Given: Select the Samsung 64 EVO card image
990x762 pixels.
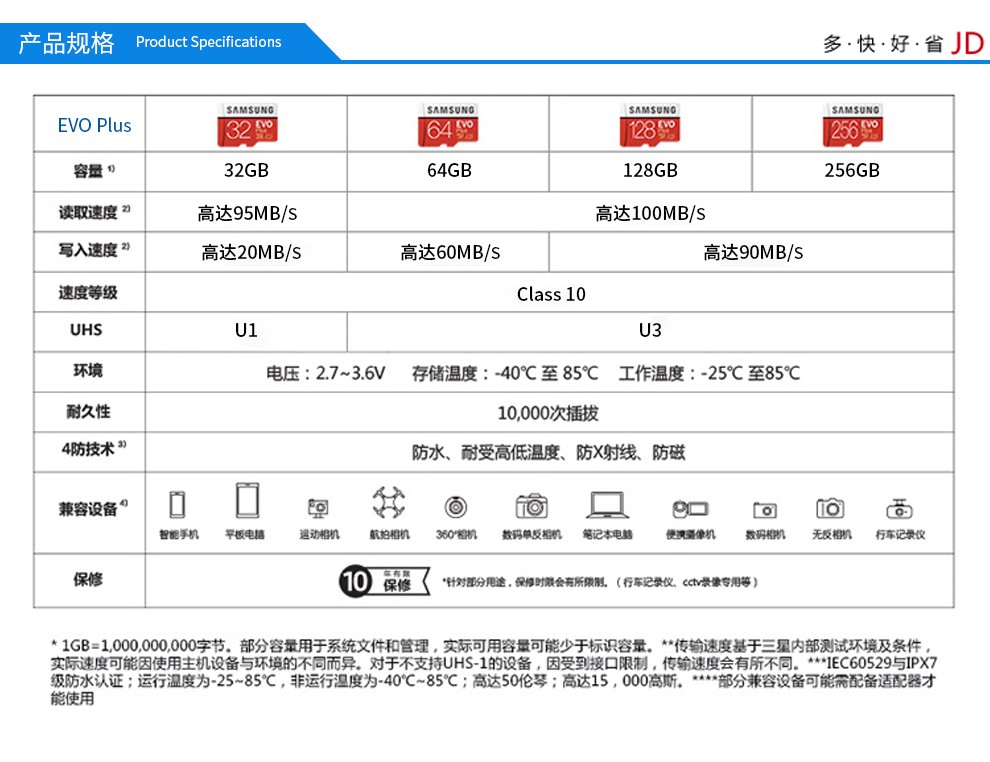Looking at the screenshot, I should 448,124.
